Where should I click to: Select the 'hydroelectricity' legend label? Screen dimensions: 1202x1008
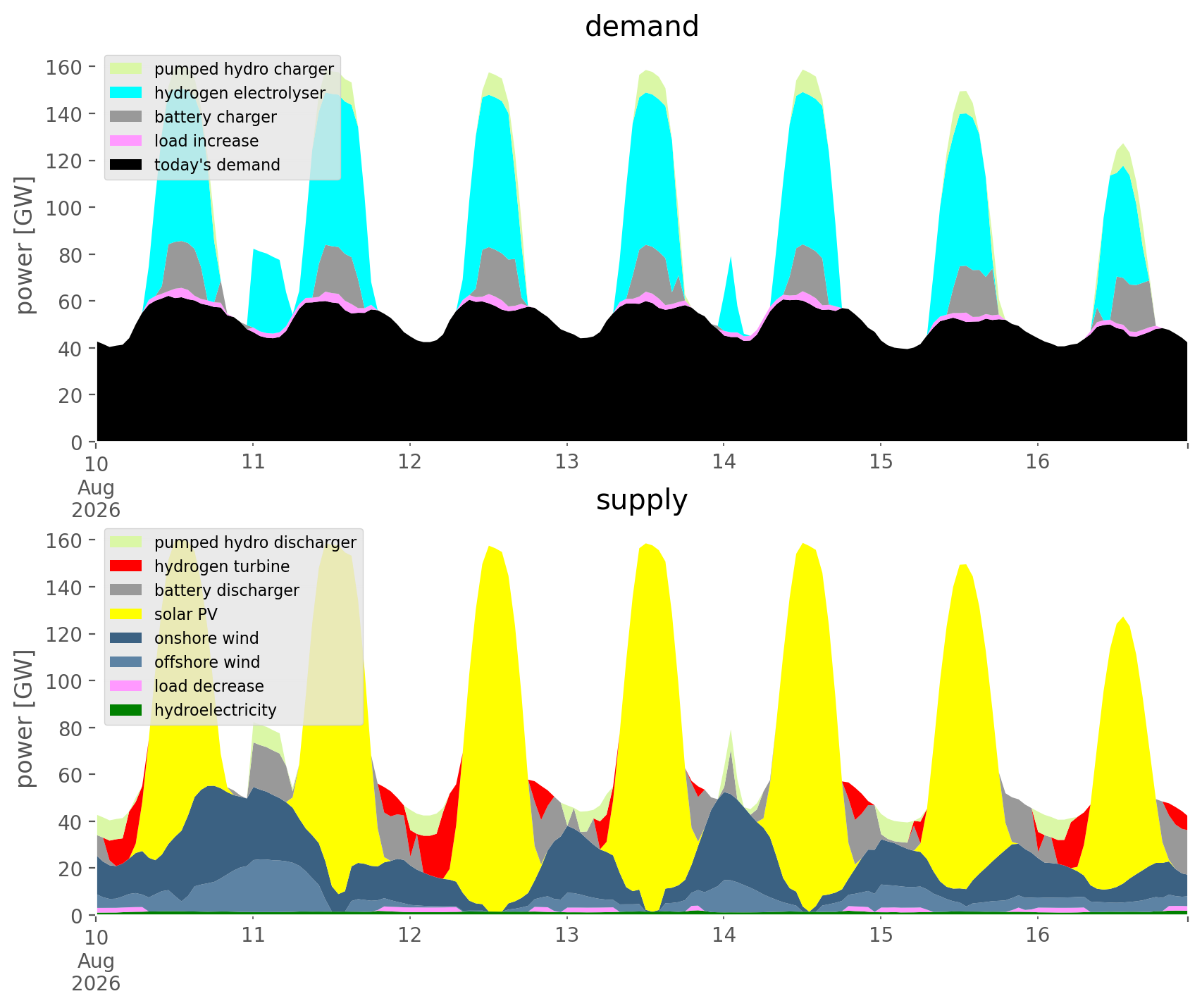tap(216, 710)
